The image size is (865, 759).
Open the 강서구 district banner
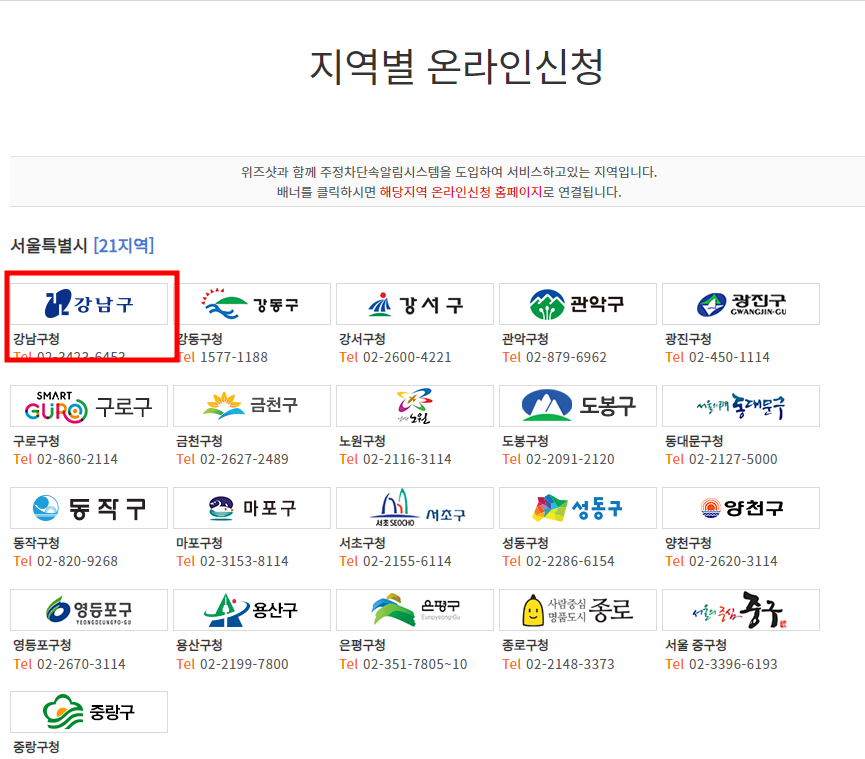[x=415, y=304]
